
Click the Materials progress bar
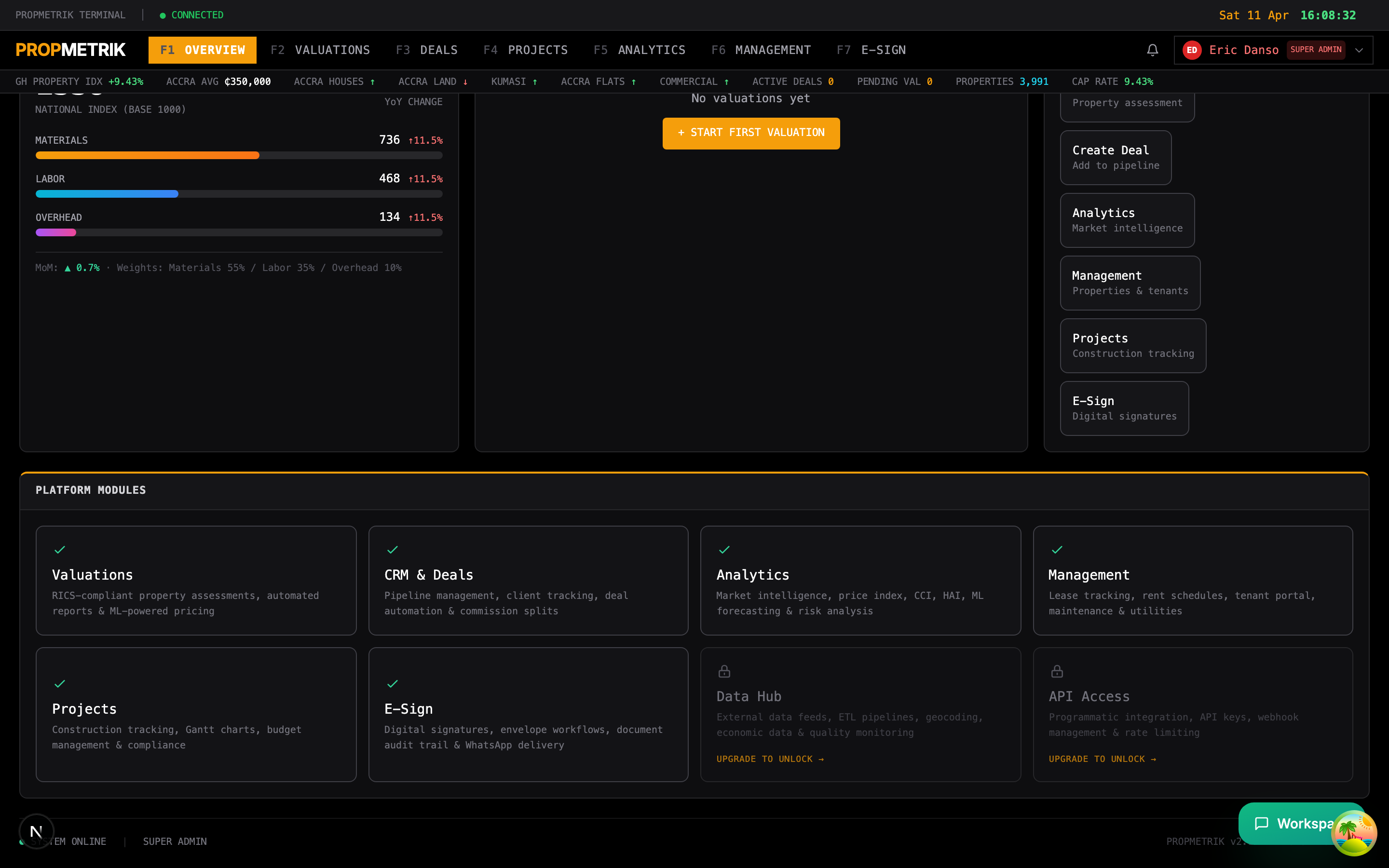(x=239, y=155)
